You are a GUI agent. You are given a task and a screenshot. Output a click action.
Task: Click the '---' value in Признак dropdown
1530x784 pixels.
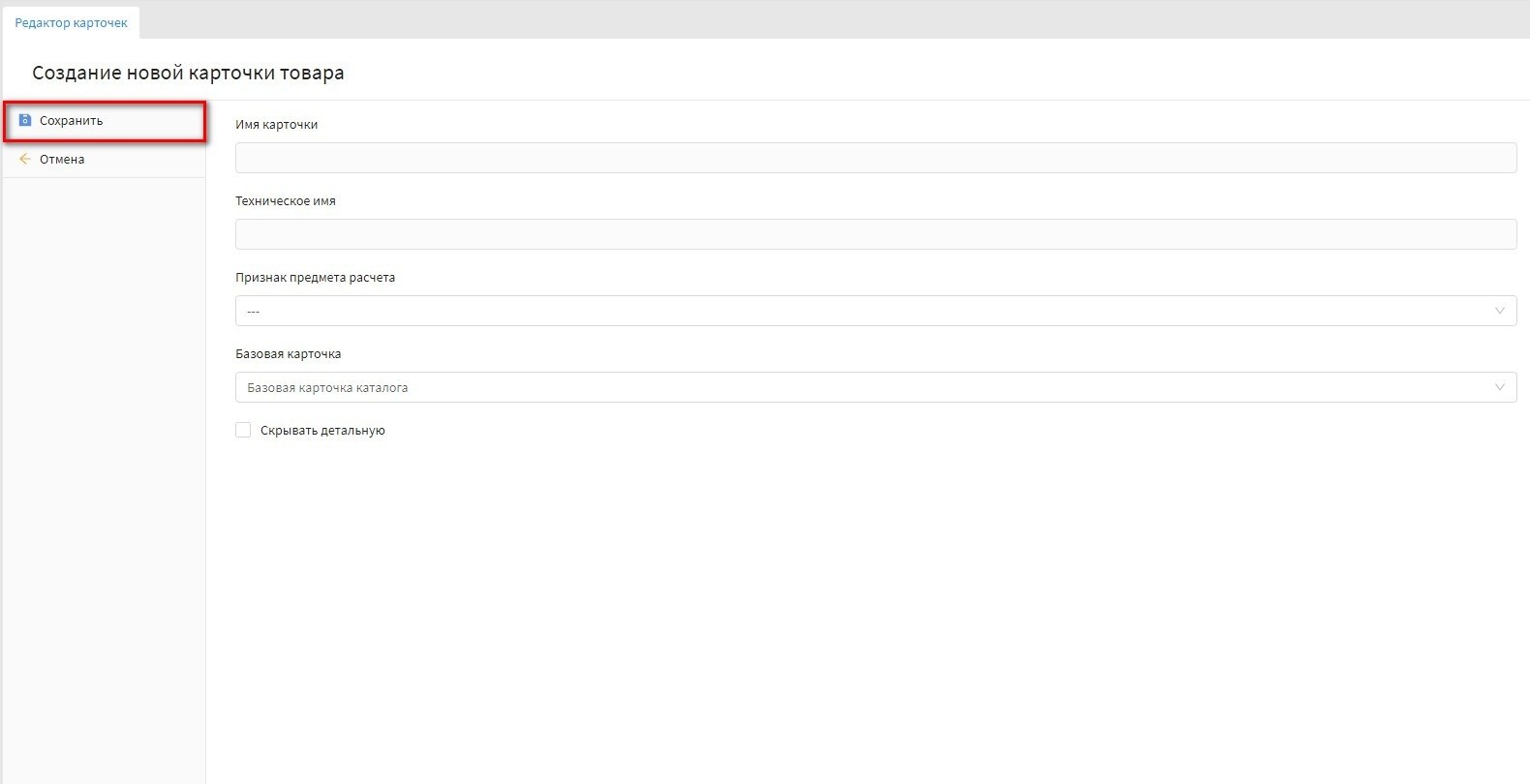coord(253,312)
